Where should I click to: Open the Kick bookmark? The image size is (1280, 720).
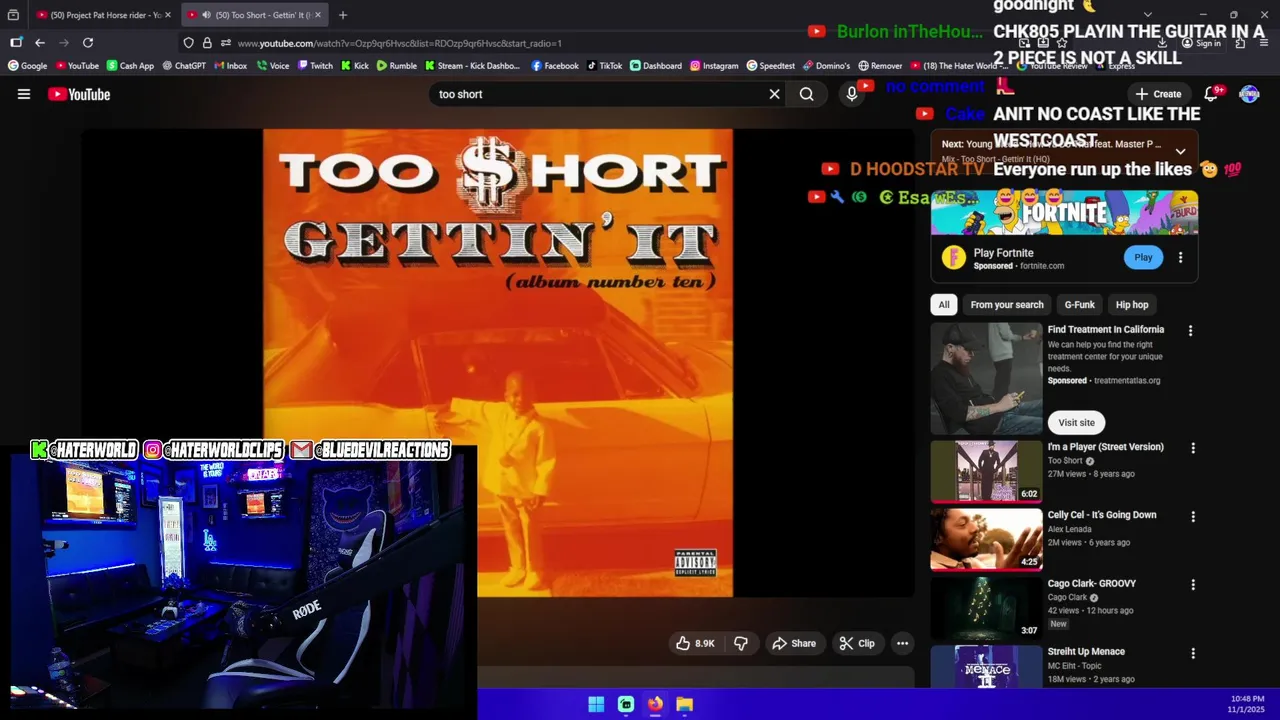pos(355,66)
